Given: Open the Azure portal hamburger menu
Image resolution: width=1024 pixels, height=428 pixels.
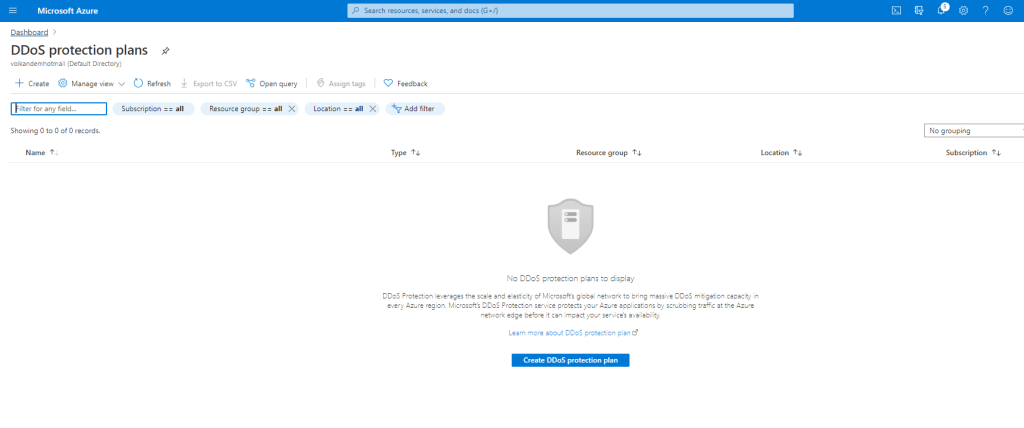Looking at the screenshot, I should tap(12, 10).
